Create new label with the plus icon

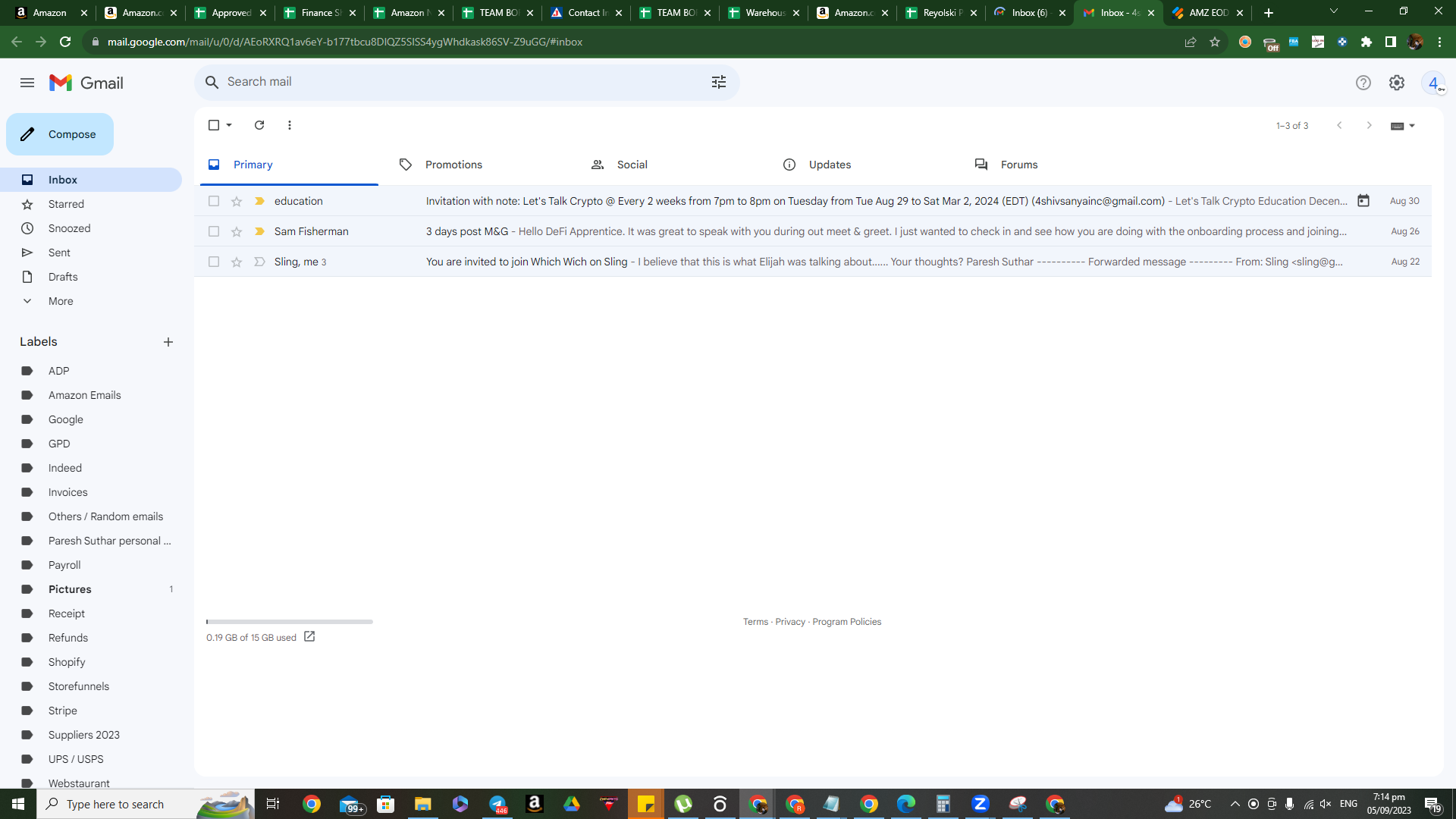pos(168,342)
